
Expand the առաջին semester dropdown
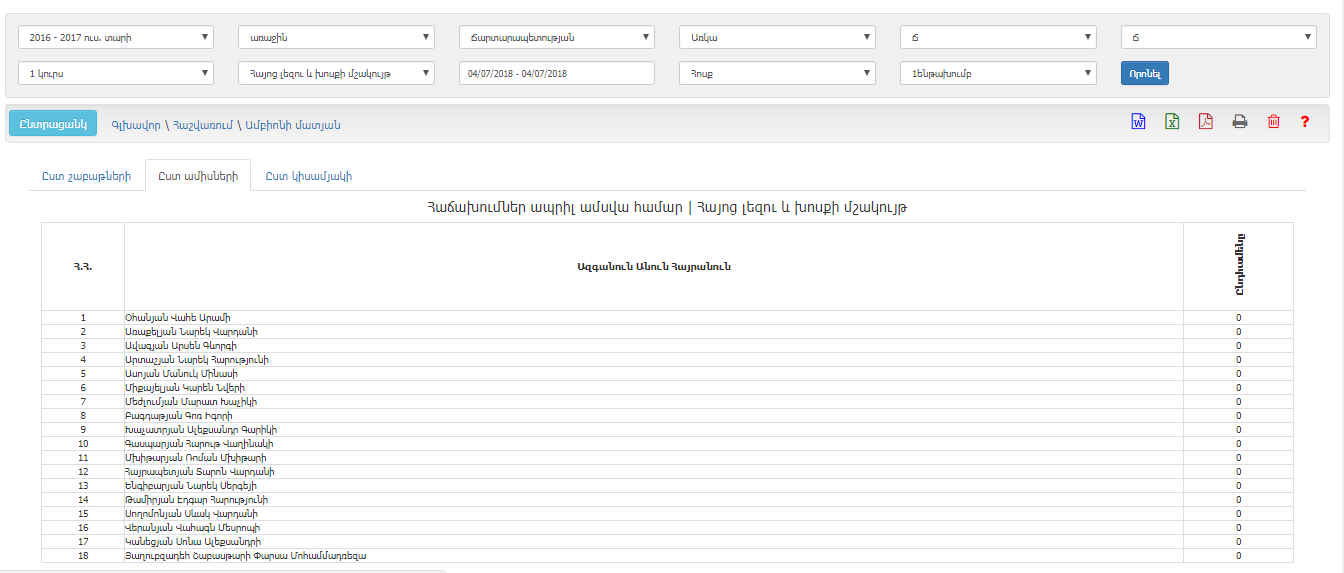coord(336,38)
